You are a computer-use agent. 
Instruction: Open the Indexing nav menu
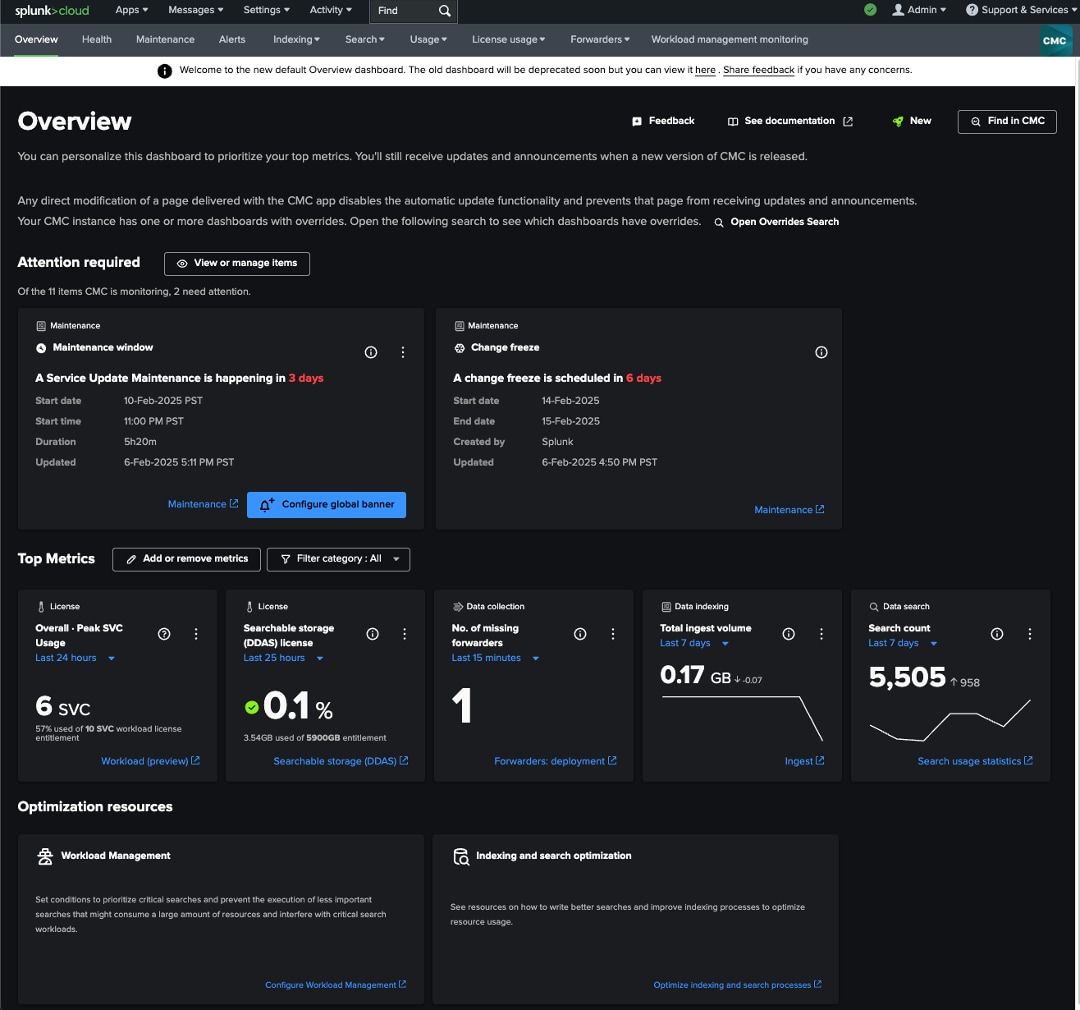click(x=296, y=40)
